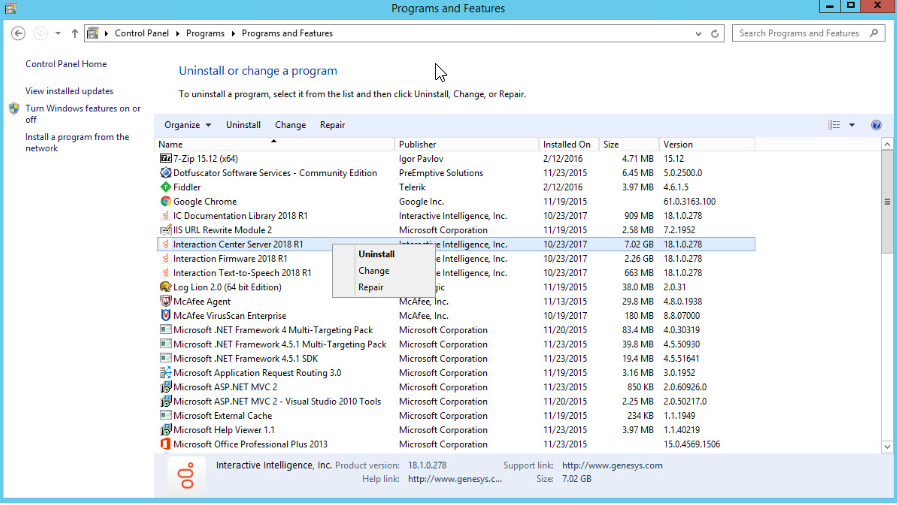Select the McAfee Agent shield icon
Screen dimensions: 897x505
pyautogui.click(x=165, y=301)
